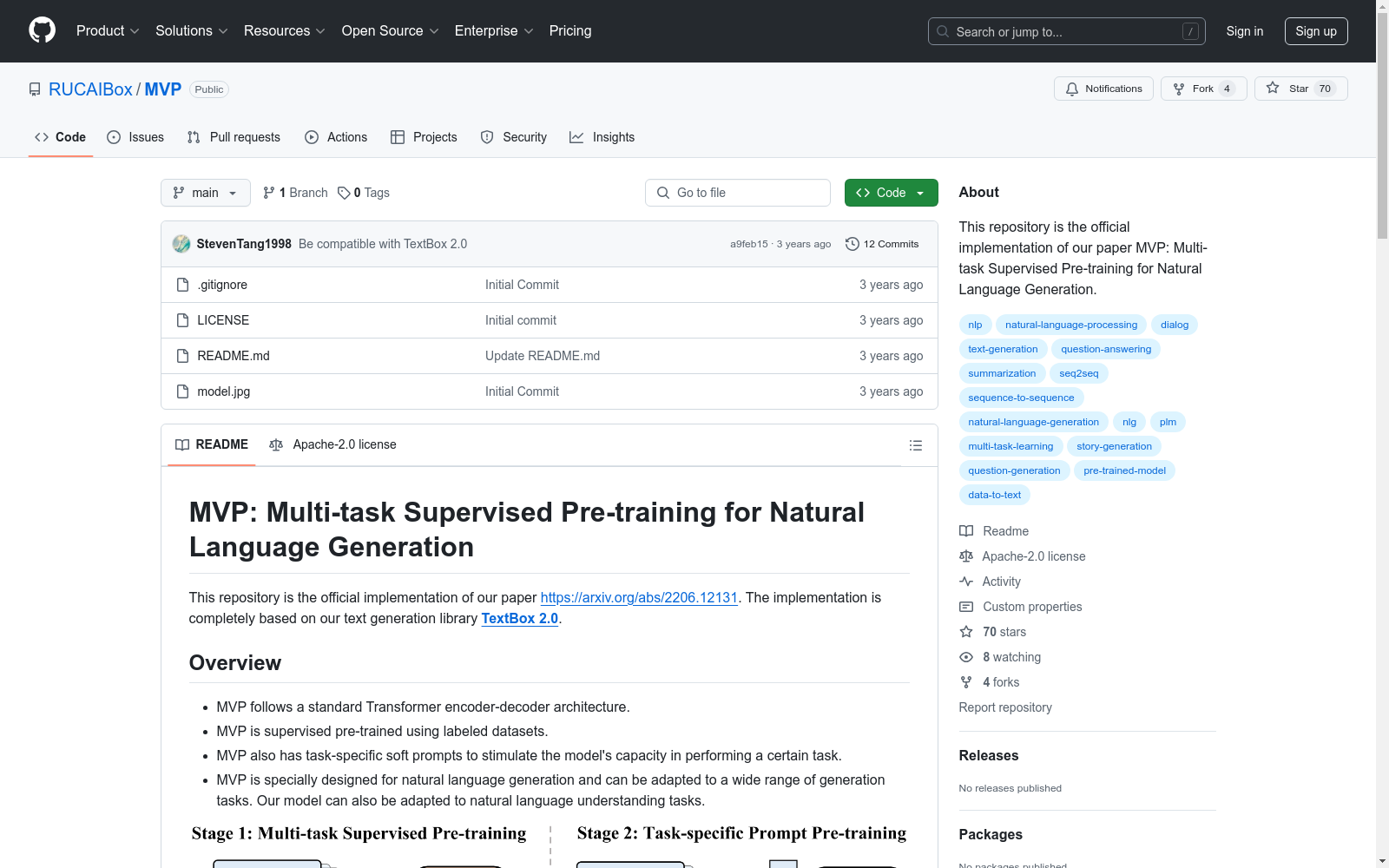The height and width of the screenshot is (868, 1389).
Task: Expand the Solutions menu
Action: point(192,31)
